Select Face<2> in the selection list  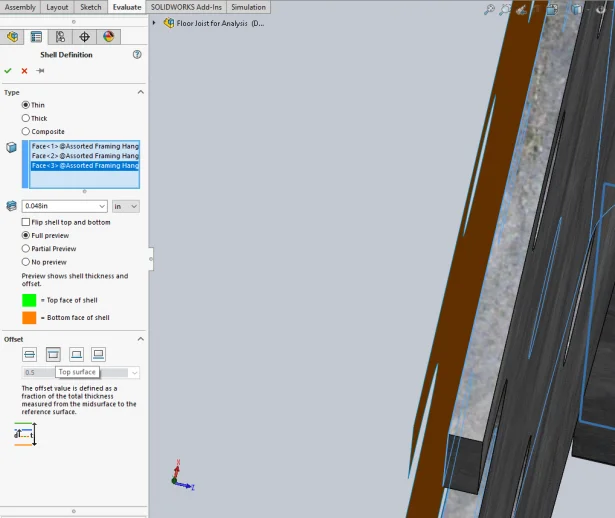pos(85,156)
